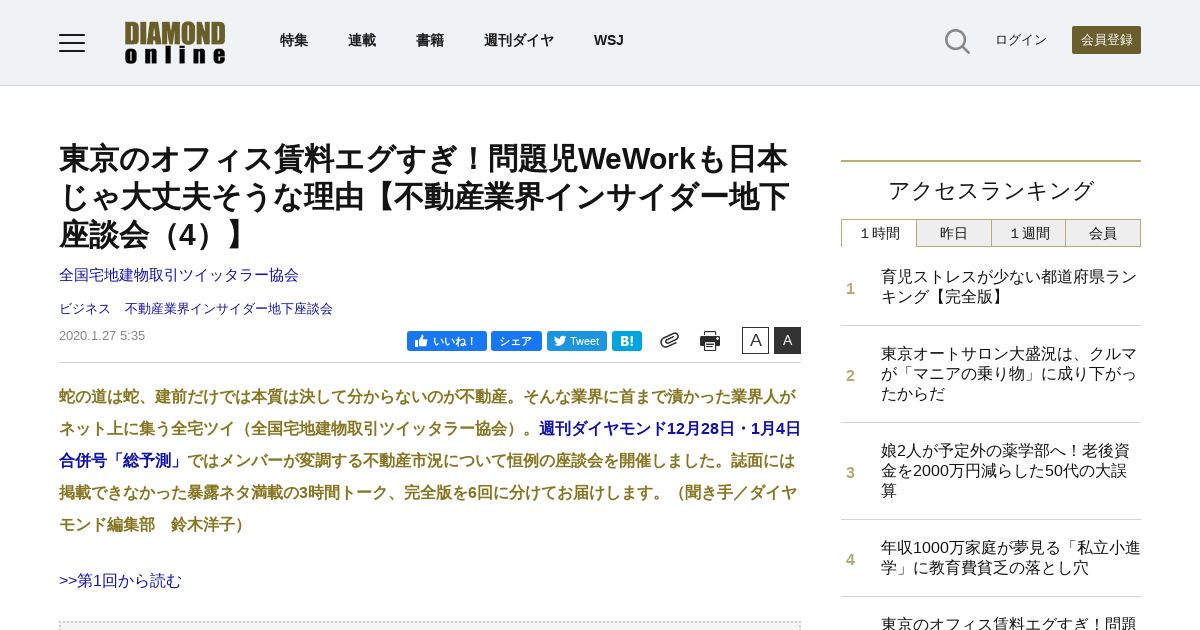1200x630 pixels.
Task: Open the 連載 menu
Action: (x=362, y=40)
